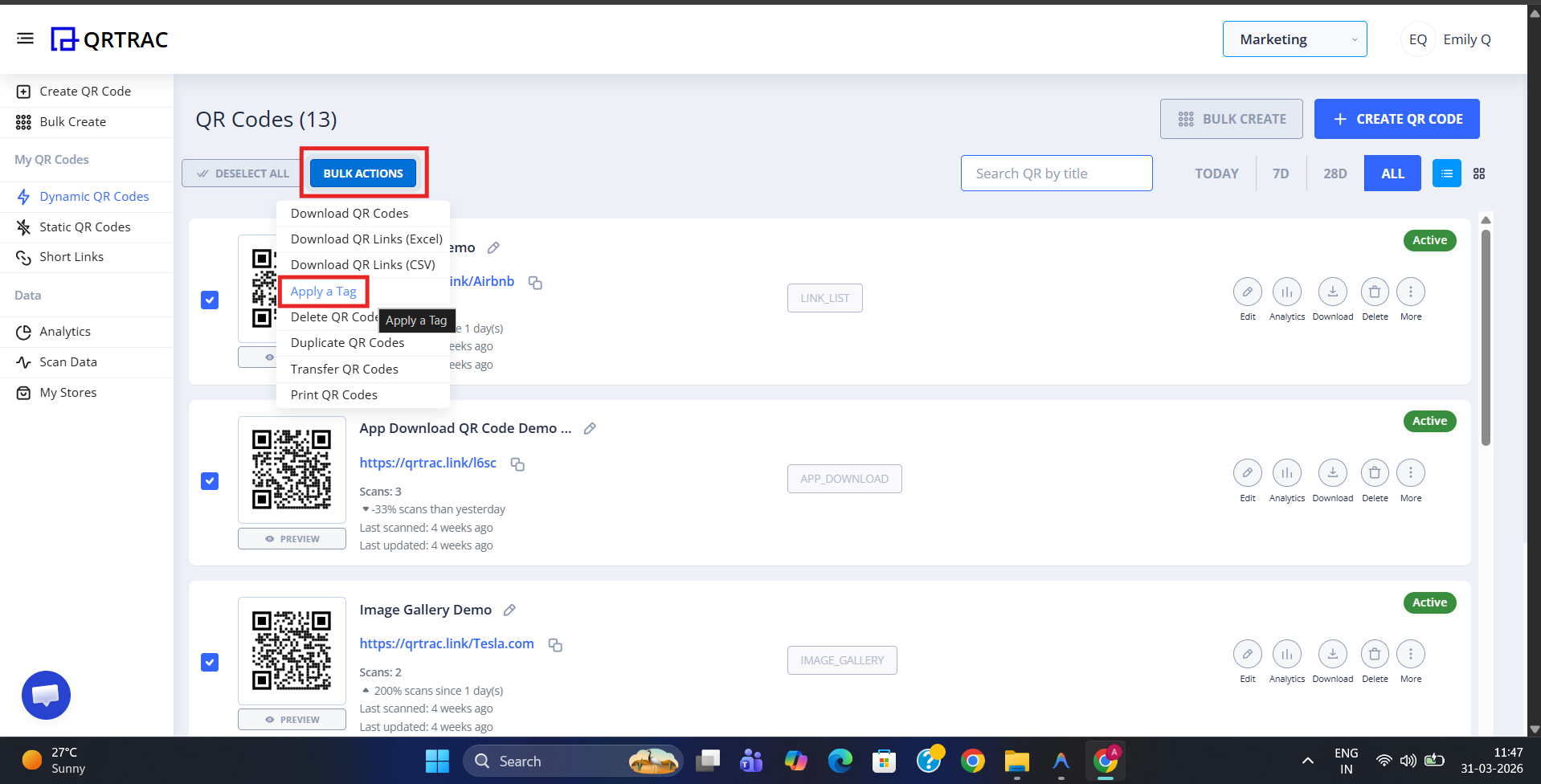Select Apply a Tag from Bulk Actions menu
Image resolution: width=1541 pixels, height=784 pixels.
point(324,291)
